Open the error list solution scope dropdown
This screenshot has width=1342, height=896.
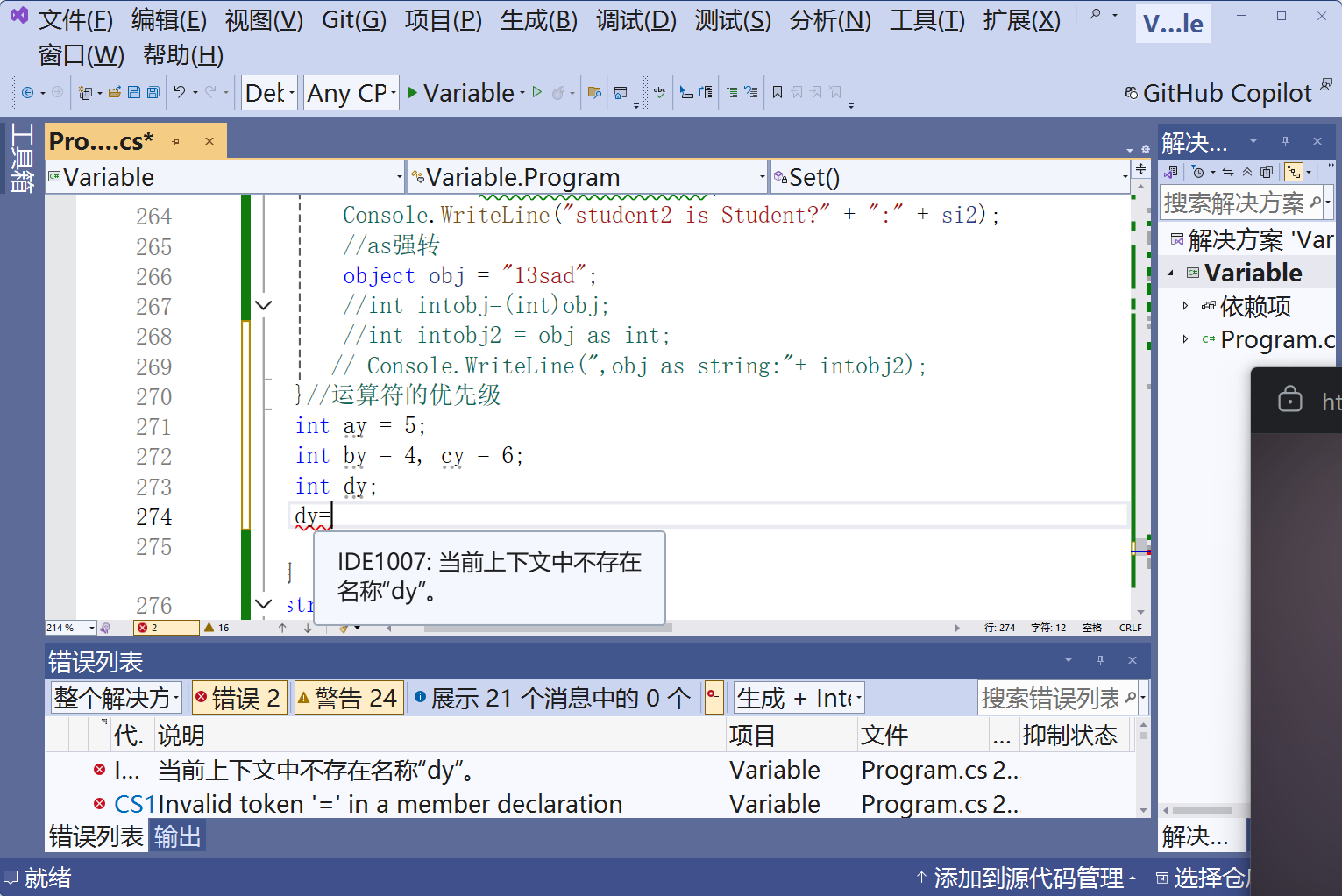click(116, 698)
